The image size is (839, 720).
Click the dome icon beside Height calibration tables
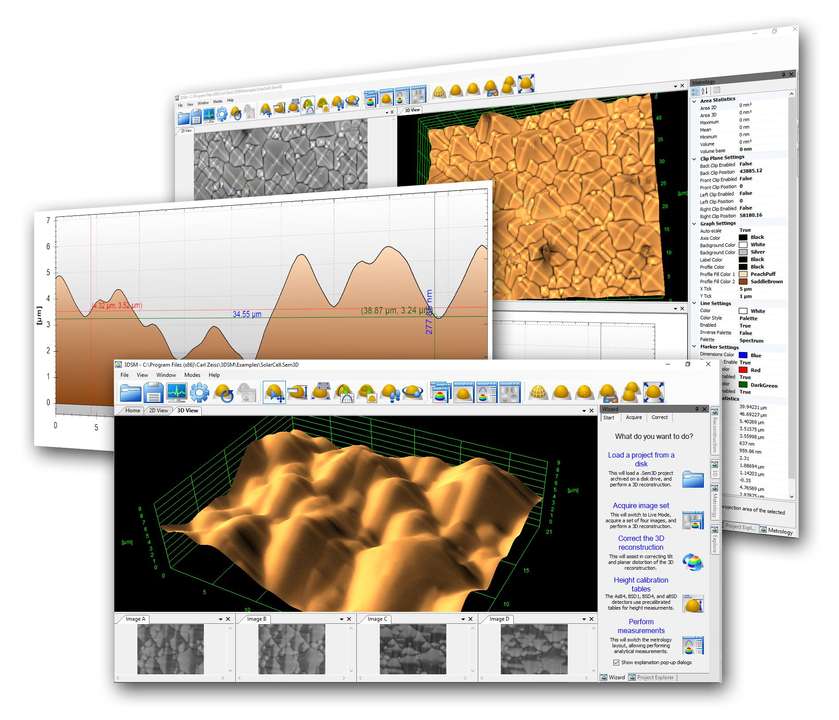(692, 604)
